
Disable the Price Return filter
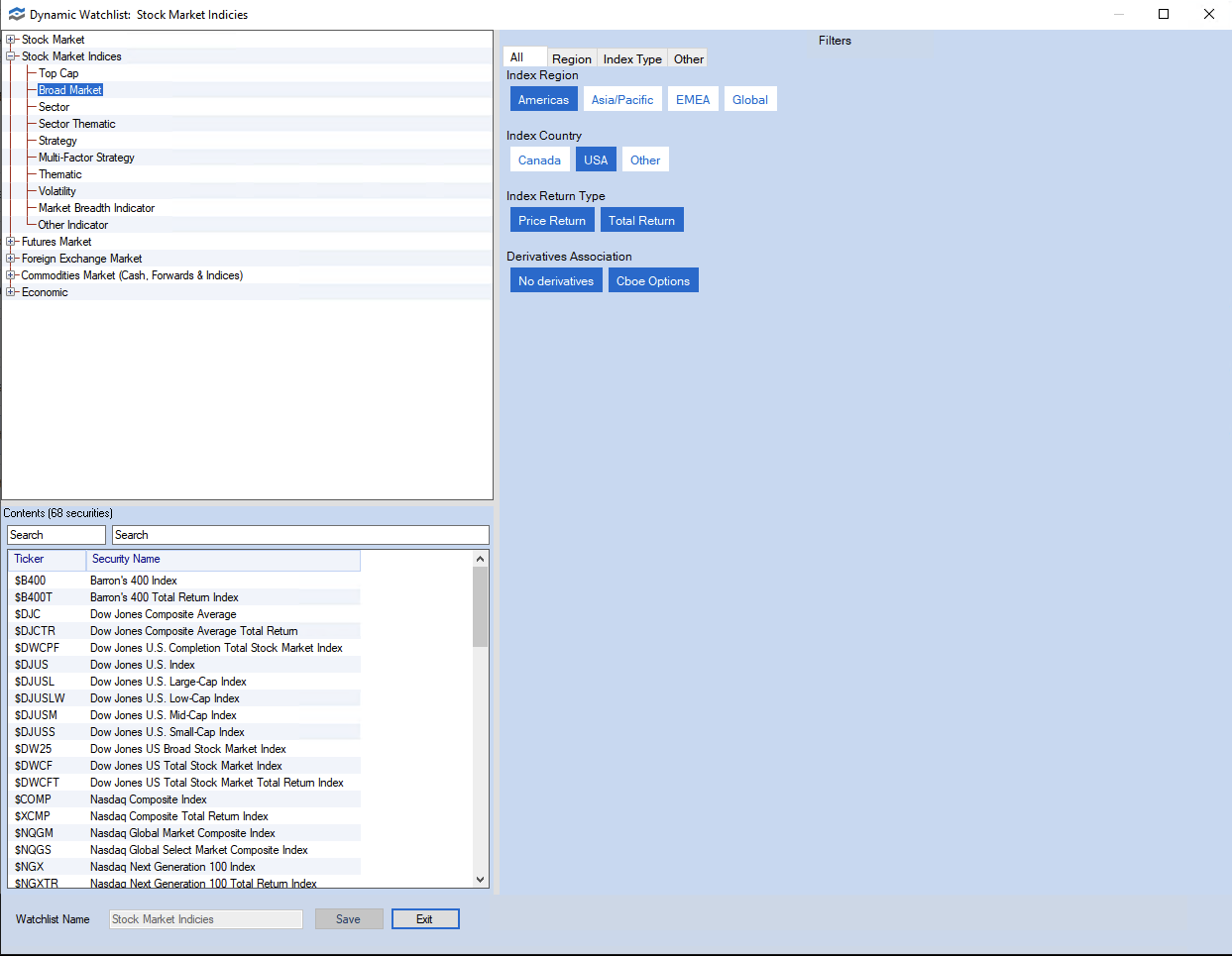pyautogui.click(x=552, y=219)
